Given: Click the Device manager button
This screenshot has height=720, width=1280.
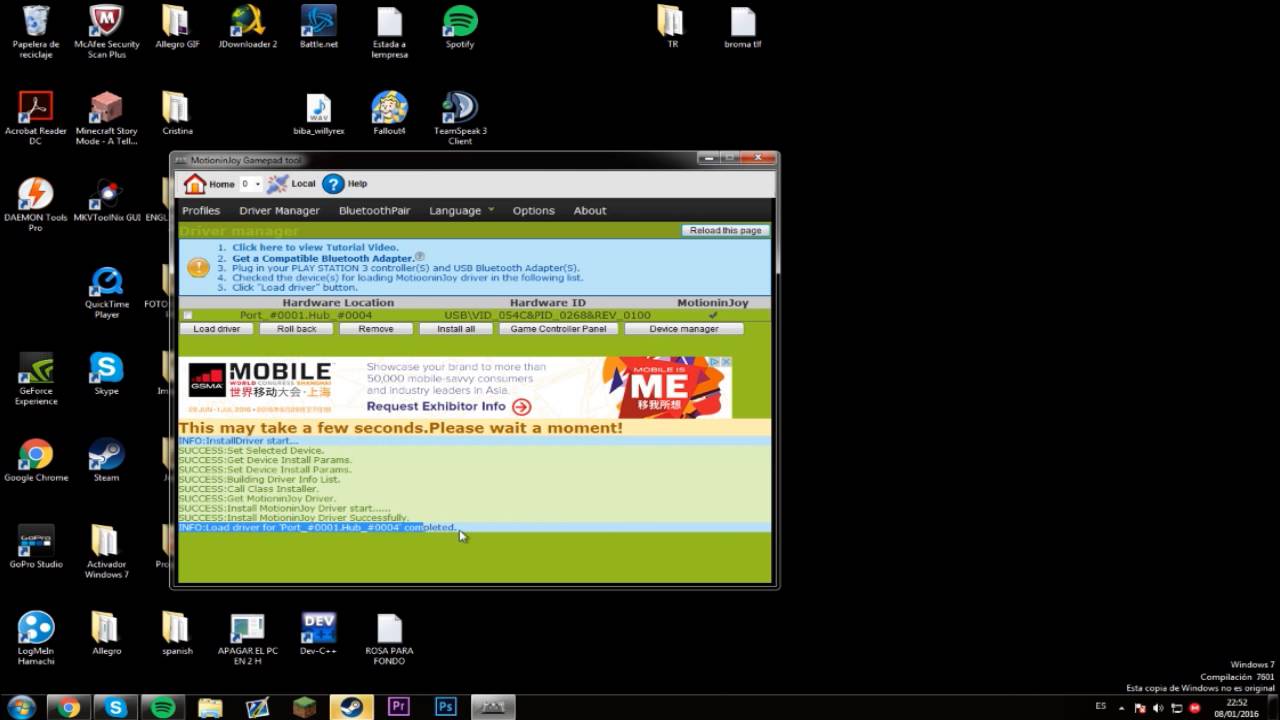Looking at the screenshot, I should [684, 328].
